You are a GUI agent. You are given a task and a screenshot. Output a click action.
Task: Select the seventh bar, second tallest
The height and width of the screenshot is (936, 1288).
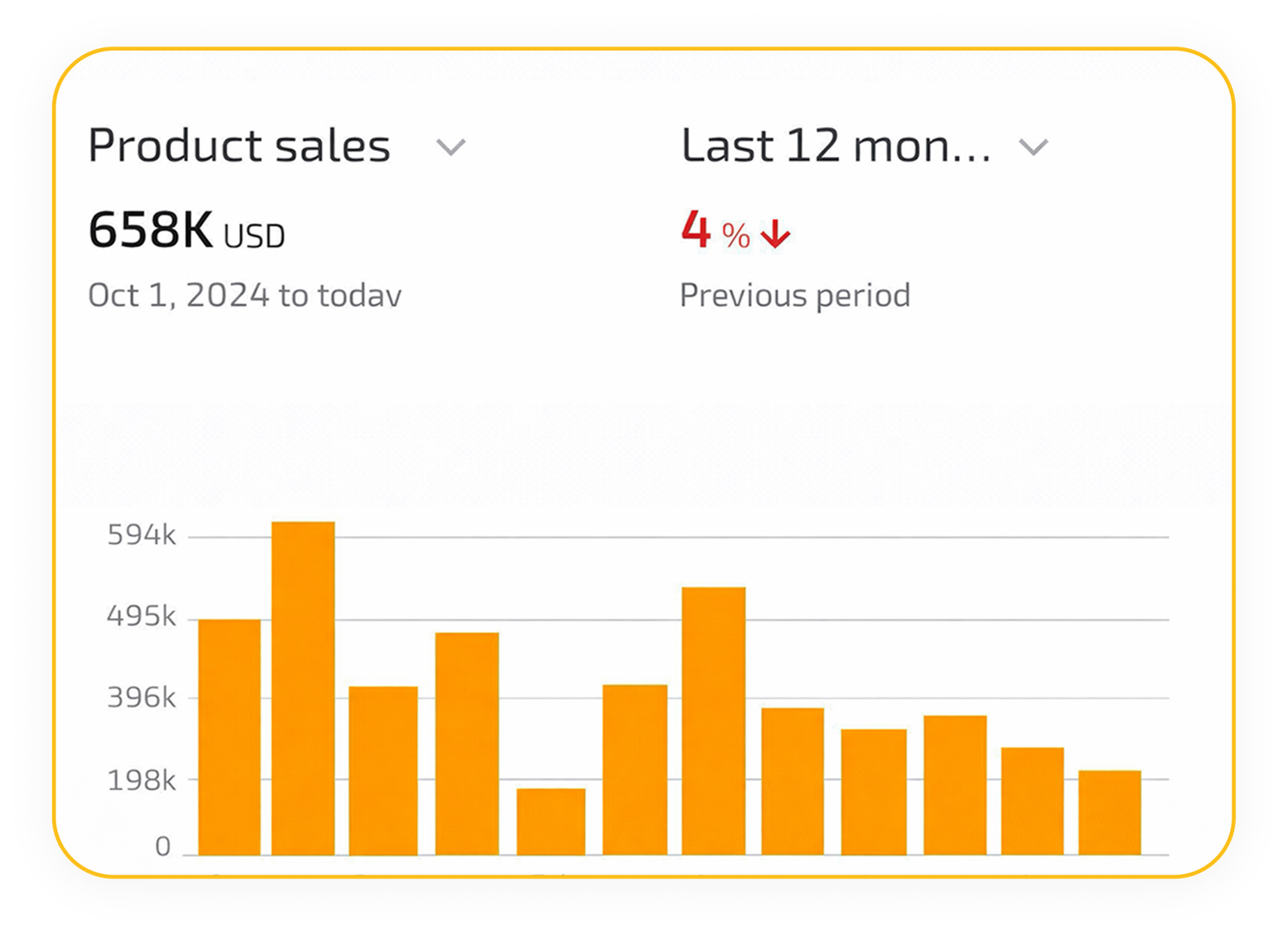(713, 720)
